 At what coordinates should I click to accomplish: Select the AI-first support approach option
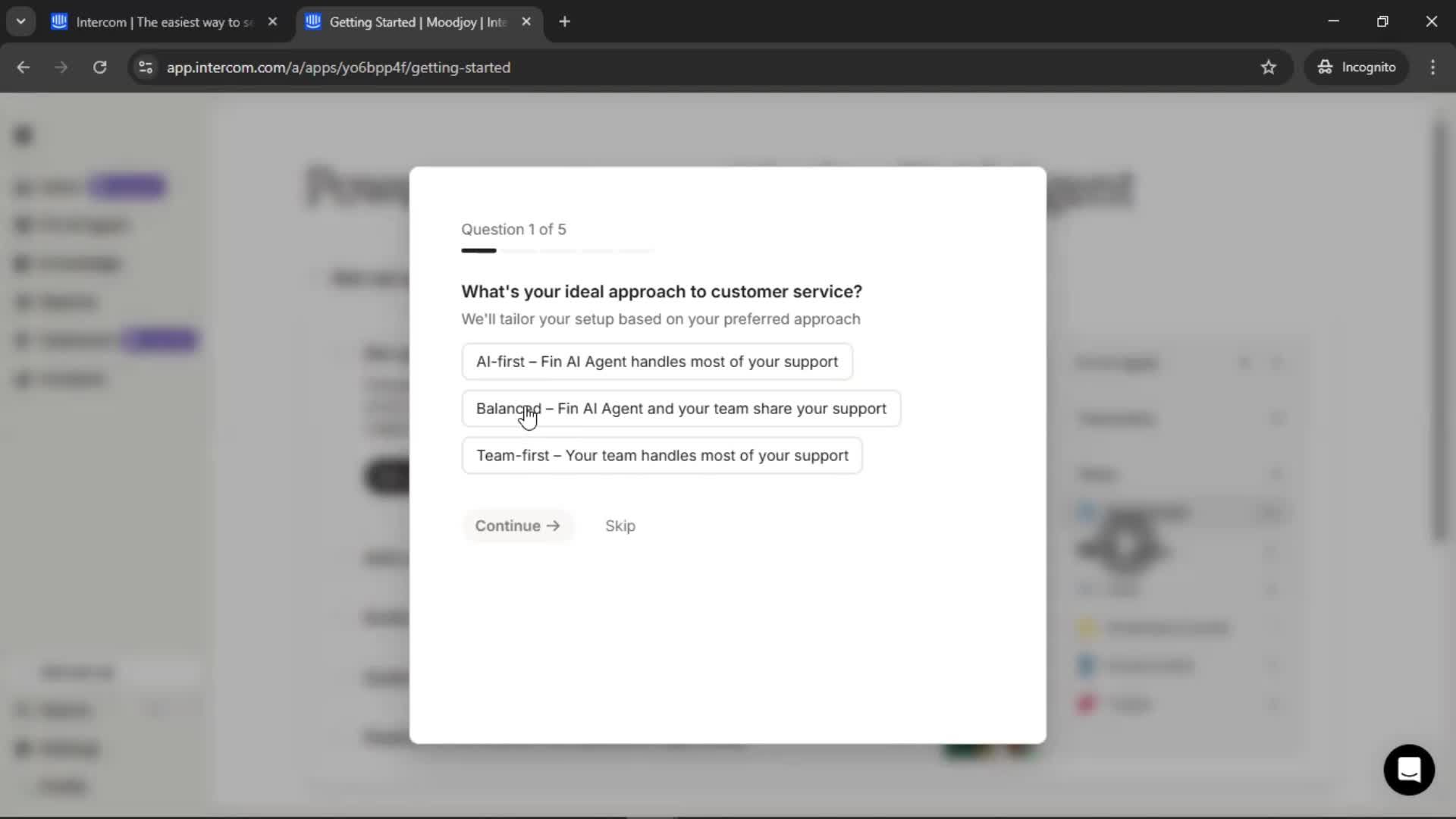tap(657, 362)
